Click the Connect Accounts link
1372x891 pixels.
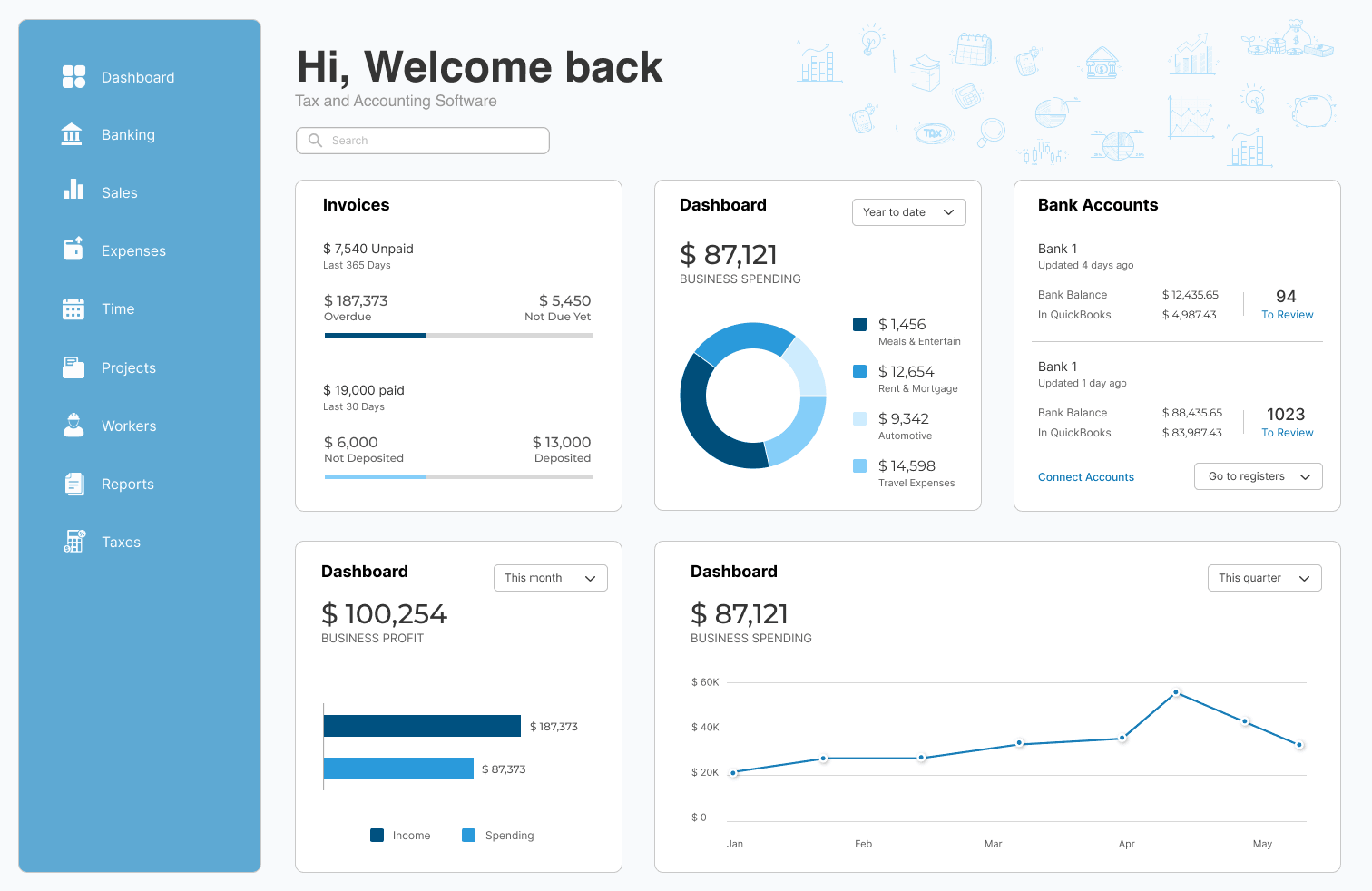click(x=1085, y=477)
